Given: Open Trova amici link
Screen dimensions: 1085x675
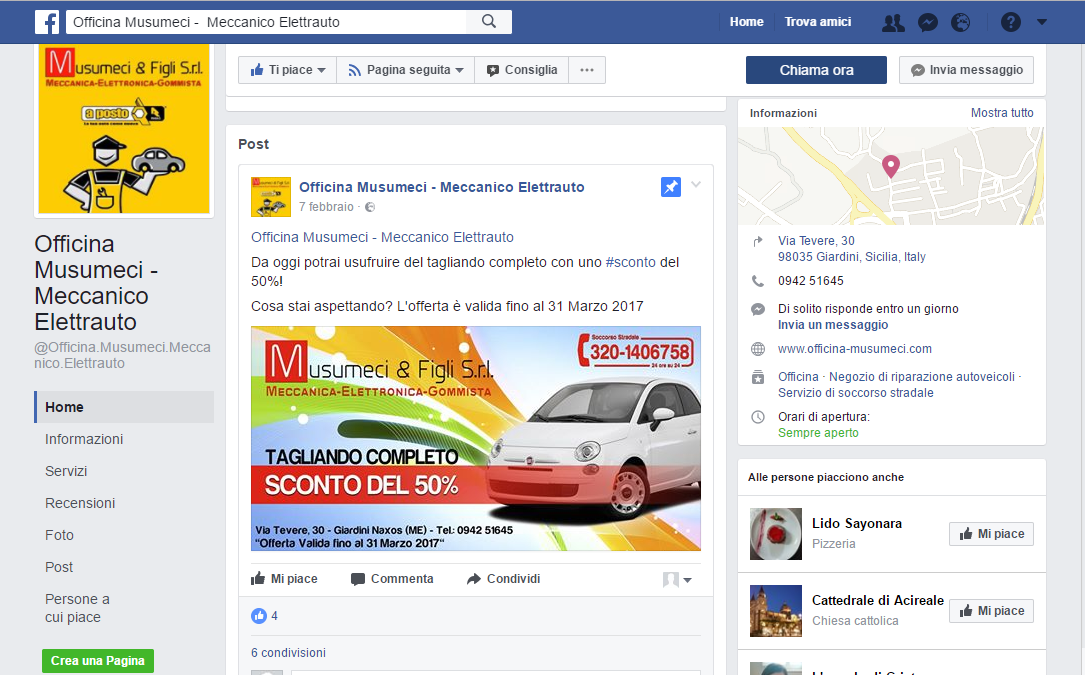Looking at the screenshot, I should (x=818, y=22).
